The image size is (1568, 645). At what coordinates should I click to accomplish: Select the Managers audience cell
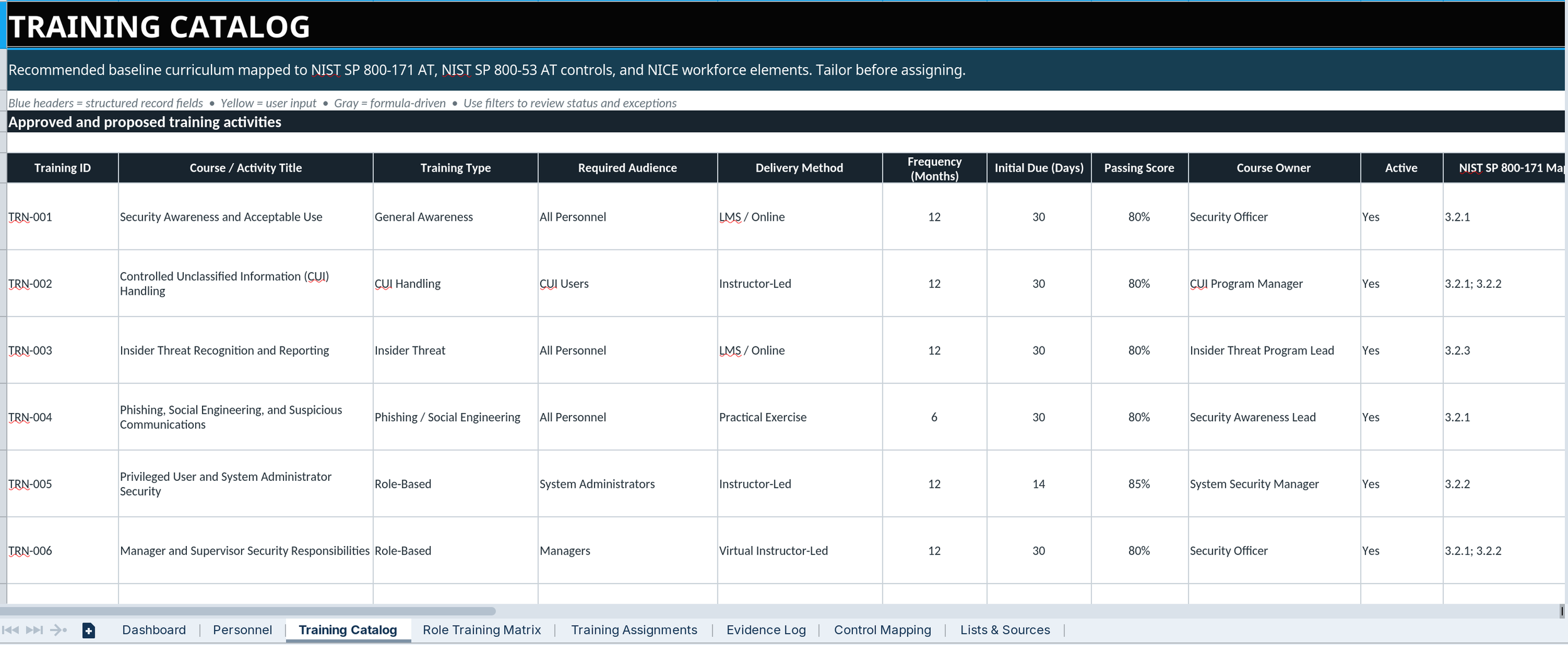627,550
